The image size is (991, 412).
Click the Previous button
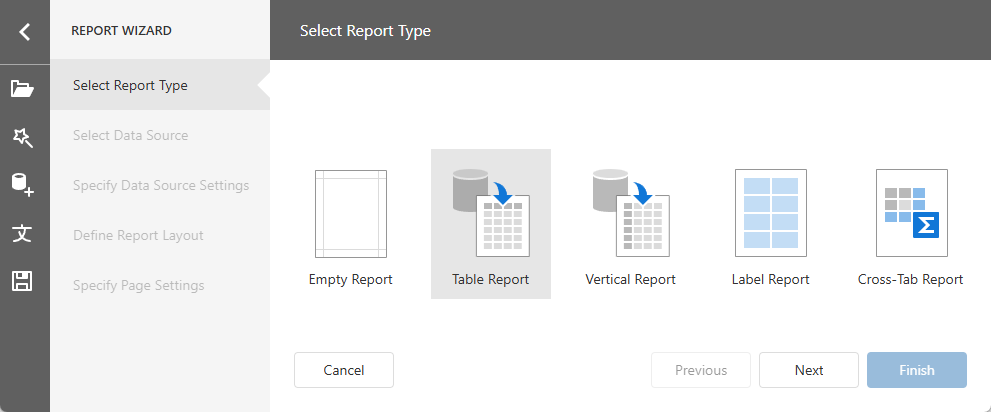(701, 370)
